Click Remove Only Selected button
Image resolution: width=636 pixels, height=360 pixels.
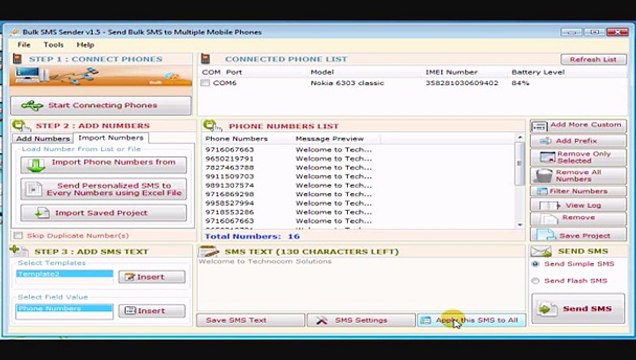coord(578,157)
